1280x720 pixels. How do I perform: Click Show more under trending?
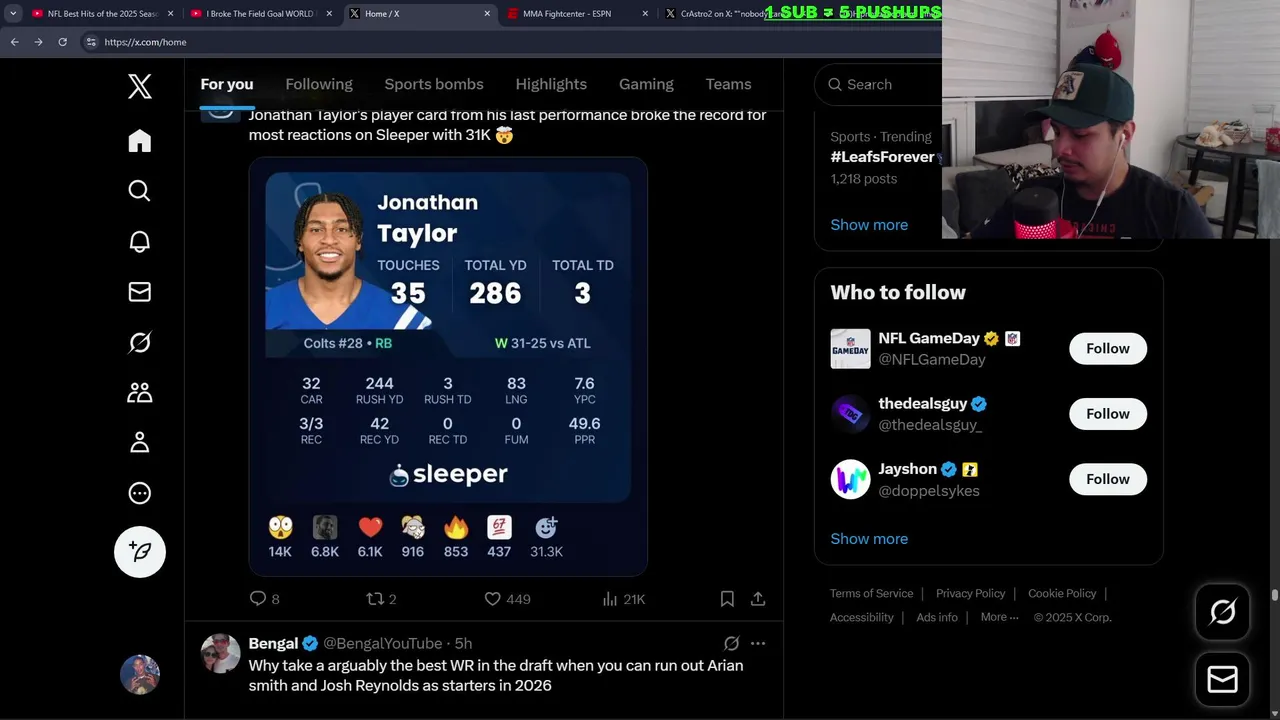tap(869, 225)
